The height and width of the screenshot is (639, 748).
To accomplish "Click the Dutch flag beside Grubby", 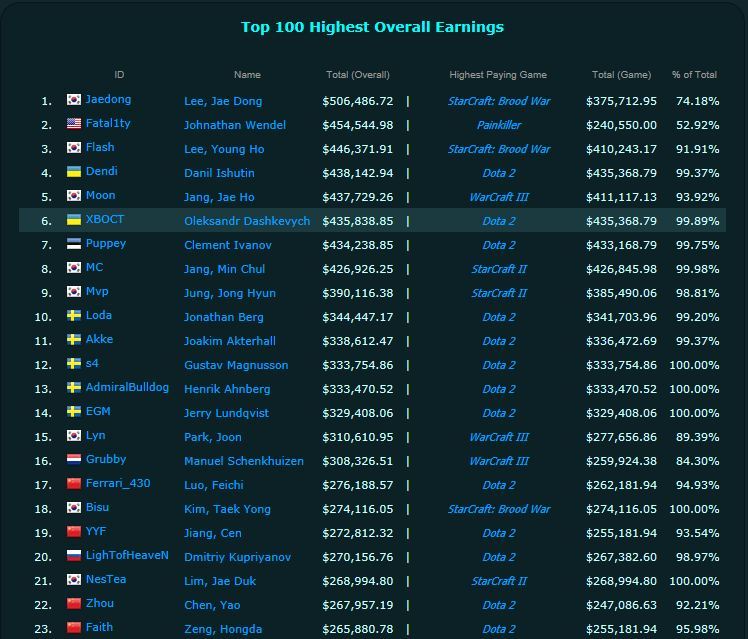I will click(x=74, y=460).
